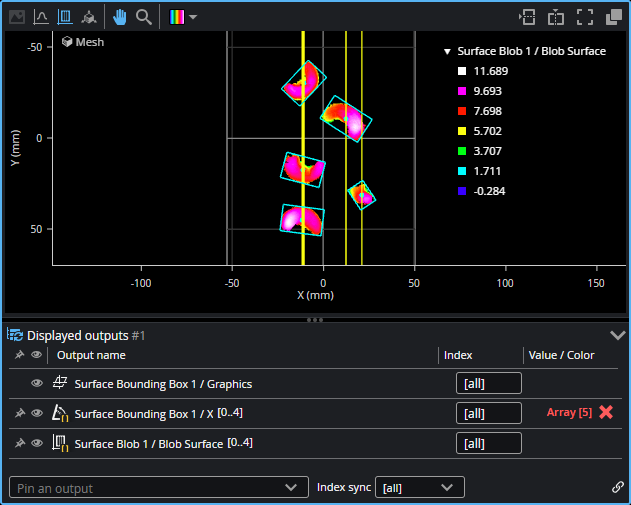Click the fullscreen expand icon
The width and height of the screenshot is (631, 505).
click(586, 17)
